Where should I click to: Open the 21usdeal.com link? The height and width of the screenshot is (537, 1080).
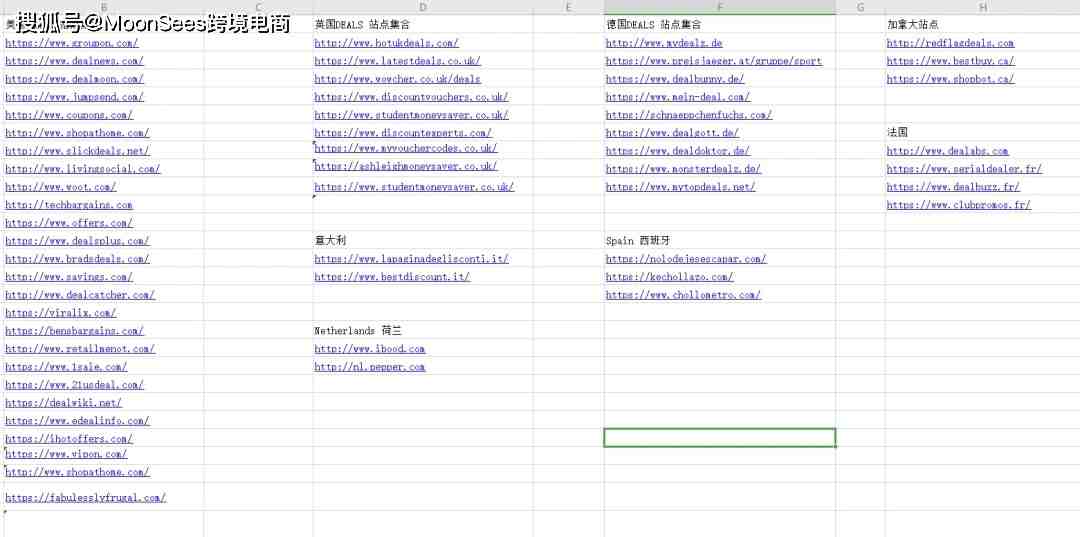point(74,385)
